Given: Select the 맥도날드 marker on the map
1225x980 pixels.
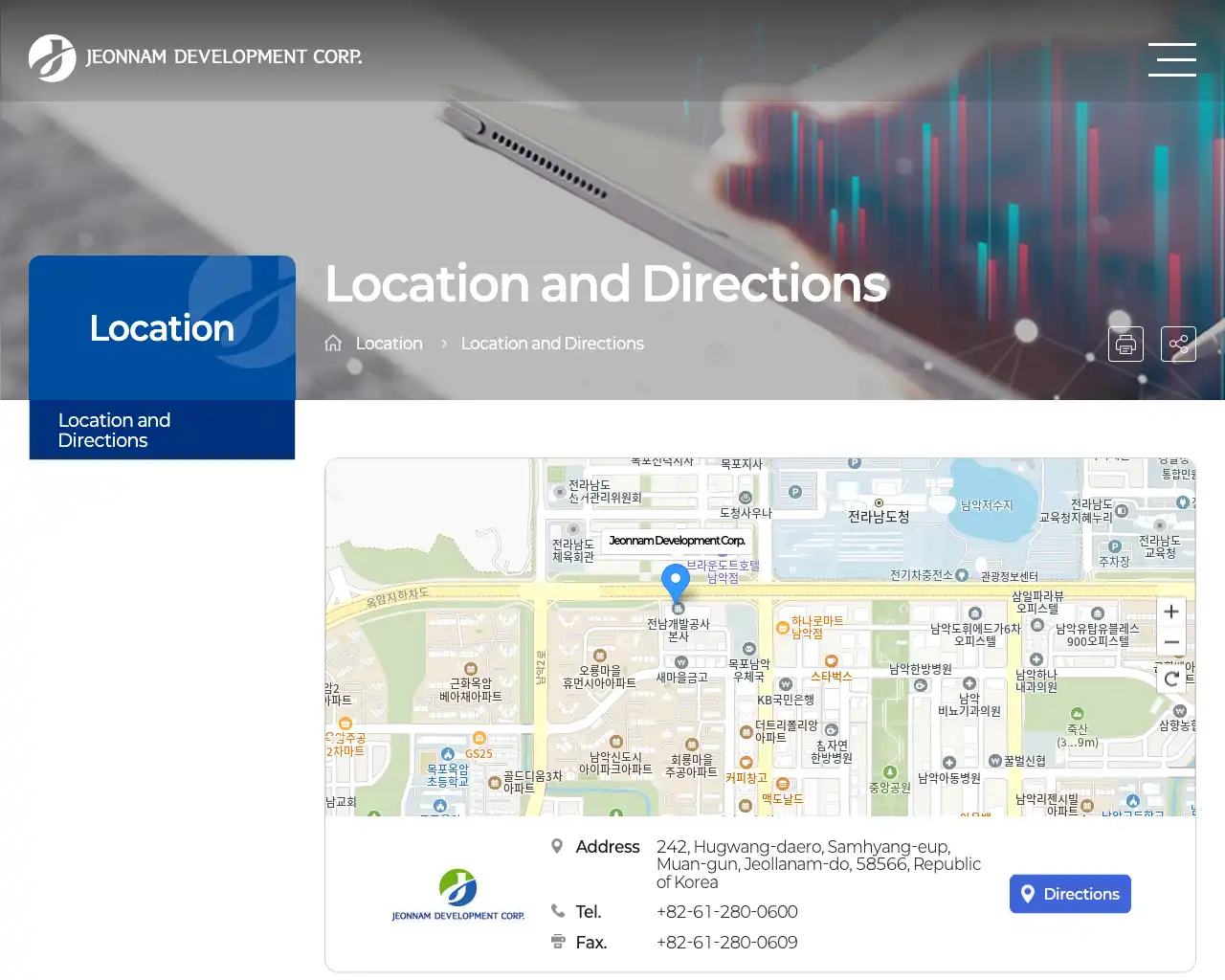Looking at the screenshot, I should 783,785.
